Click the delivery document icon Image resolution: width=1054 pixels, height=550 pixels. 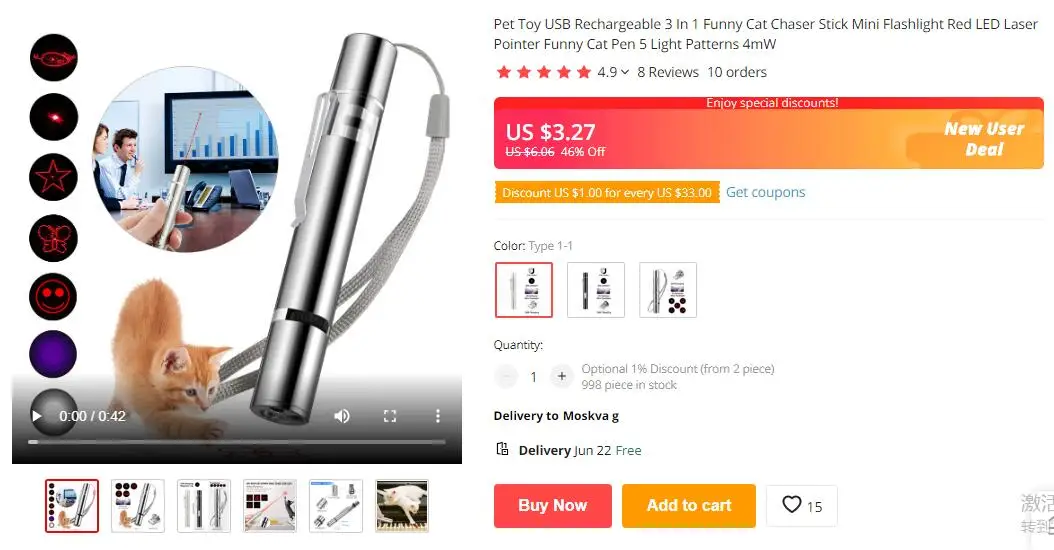502,449
